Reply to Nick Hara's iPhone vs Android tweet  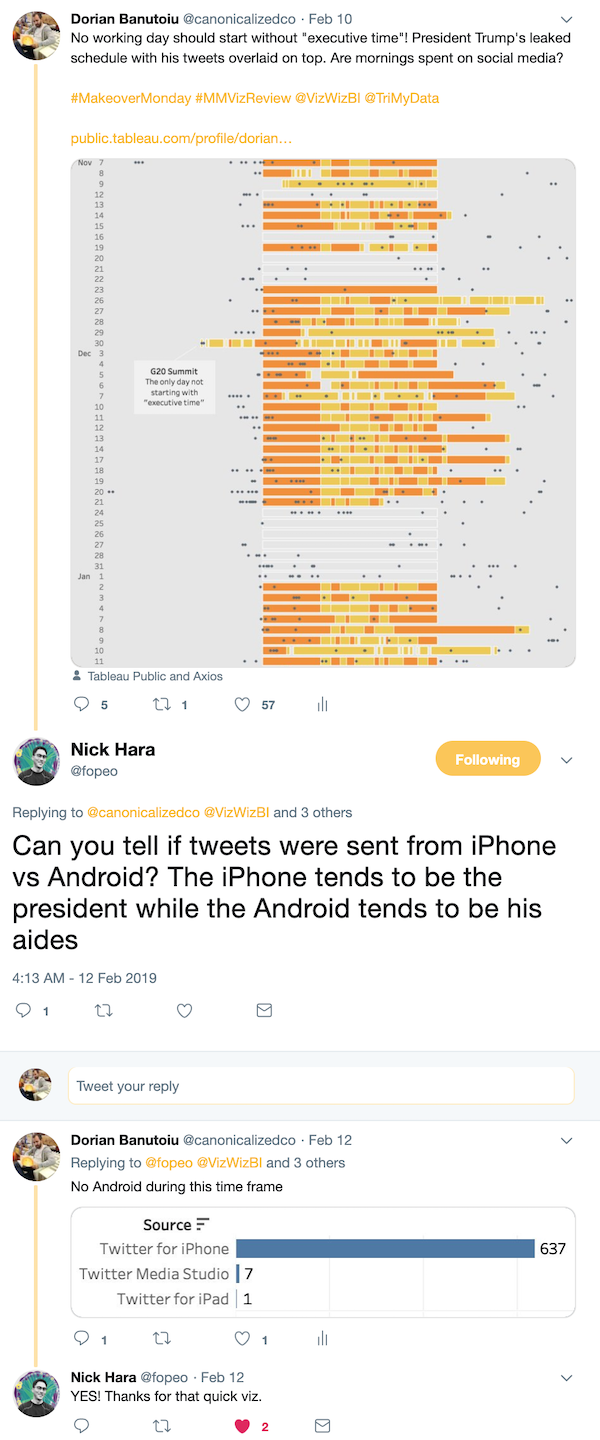pos(25,1011)
